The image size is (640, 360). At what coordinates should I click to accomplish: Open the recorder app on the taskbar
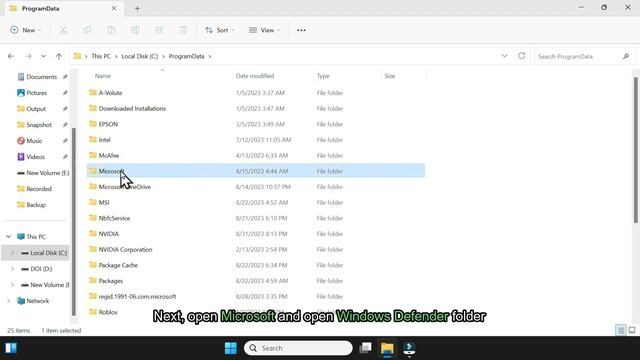409,348
